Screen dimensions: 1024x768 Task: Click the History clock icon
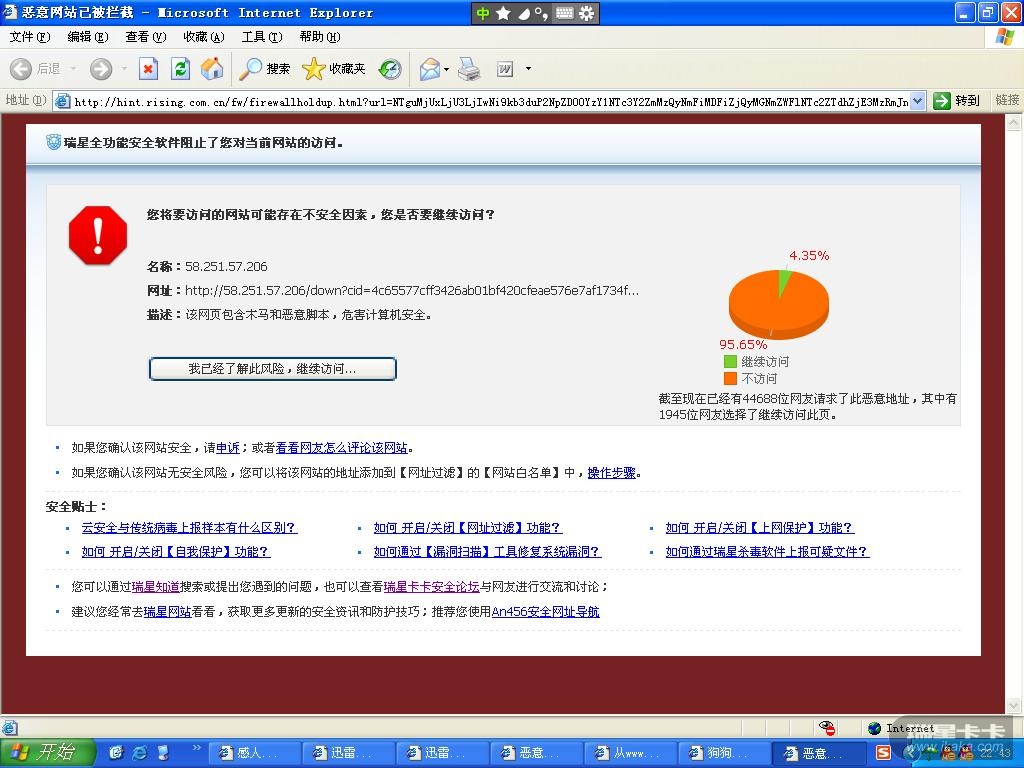[390, 69]
